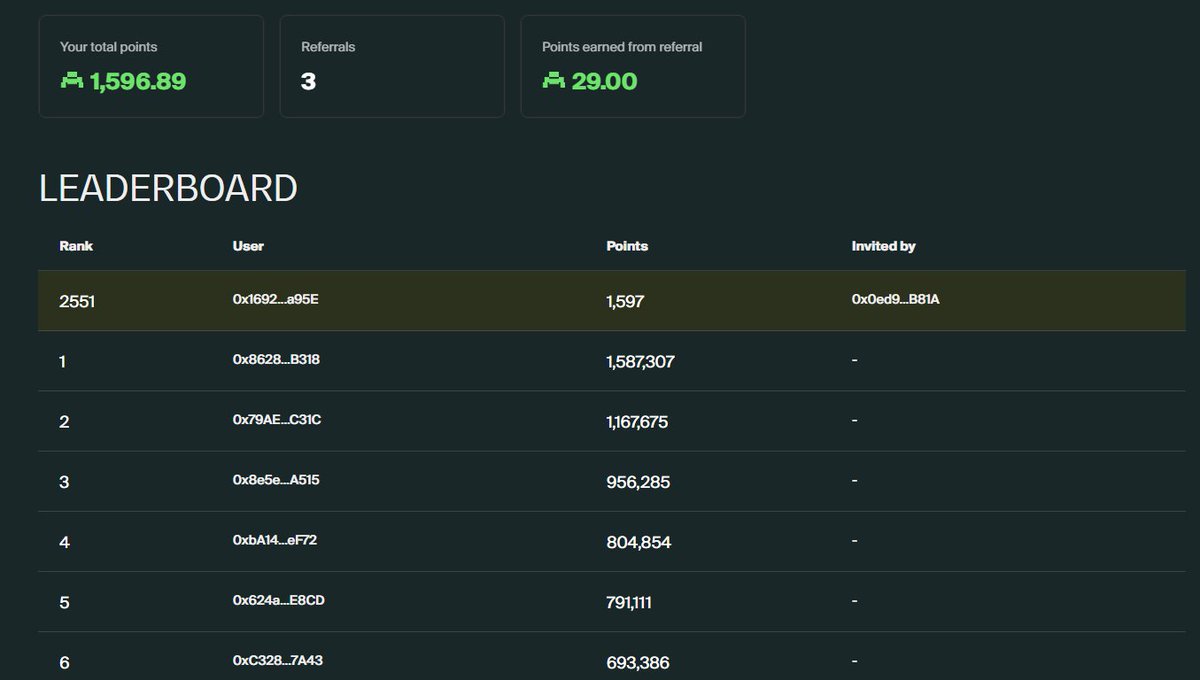Click the Rank column header
The width and height of the screenshot is (1200, 680).
click(x=76, y=246)
